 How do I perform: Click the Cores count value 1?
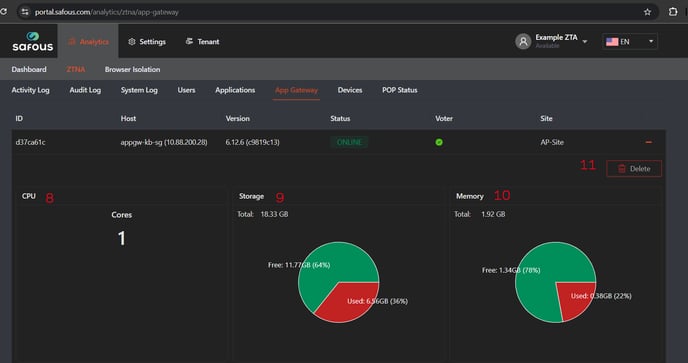pos(122,238)
